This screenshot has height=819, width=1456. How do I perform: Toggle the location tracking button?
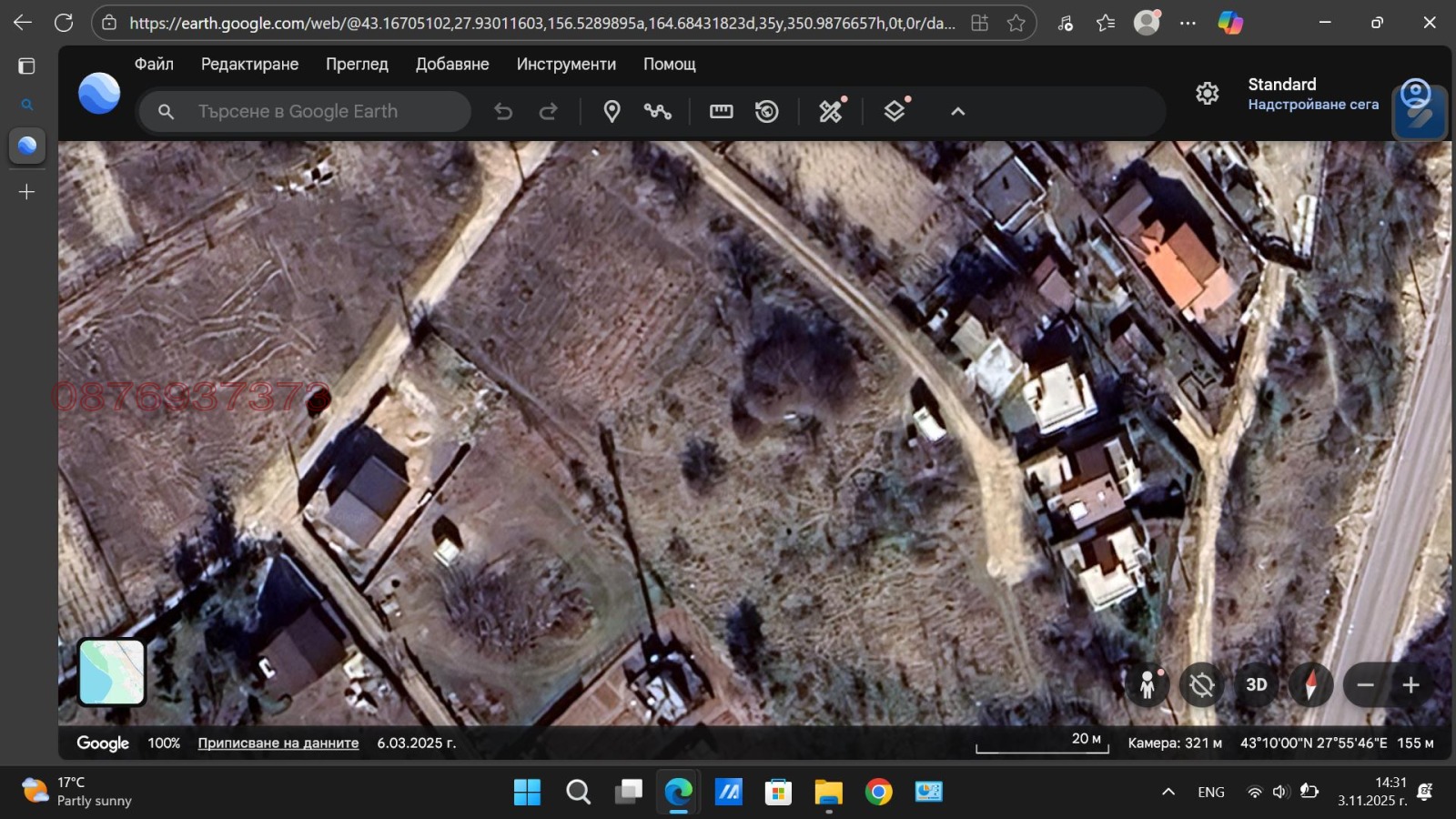[x=1201, y=685]
